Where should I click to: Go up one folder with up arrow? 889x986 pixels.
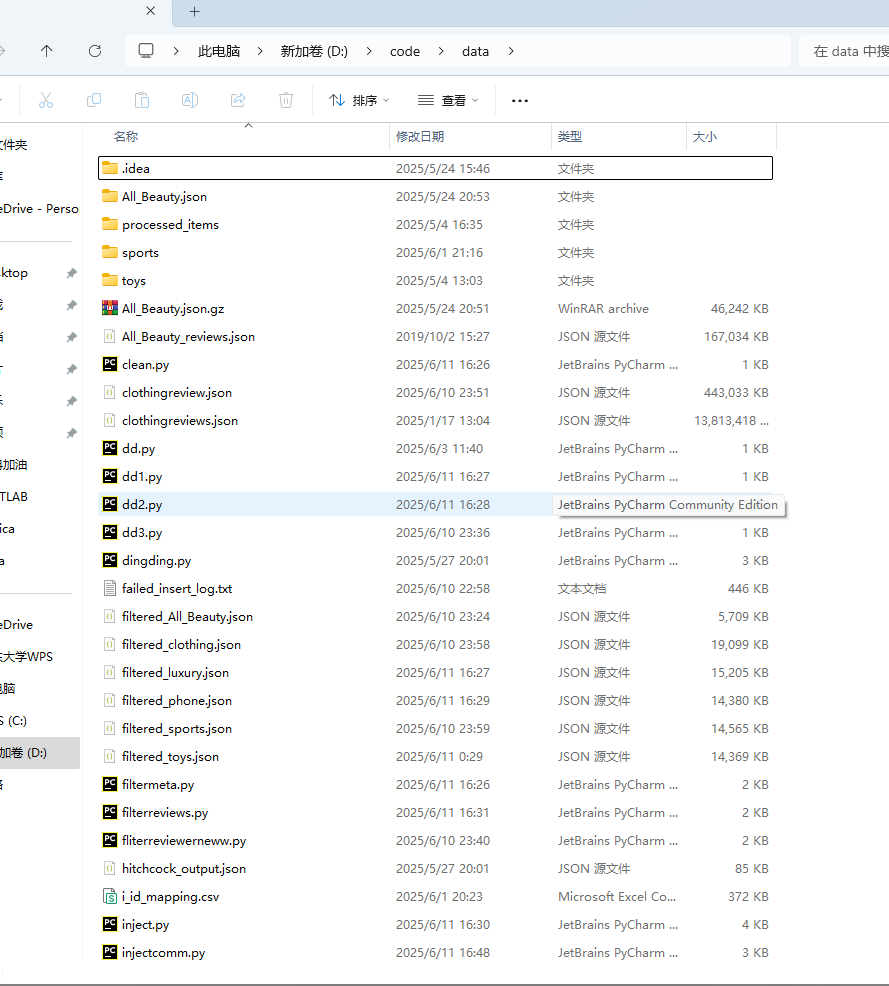[47, 51]
